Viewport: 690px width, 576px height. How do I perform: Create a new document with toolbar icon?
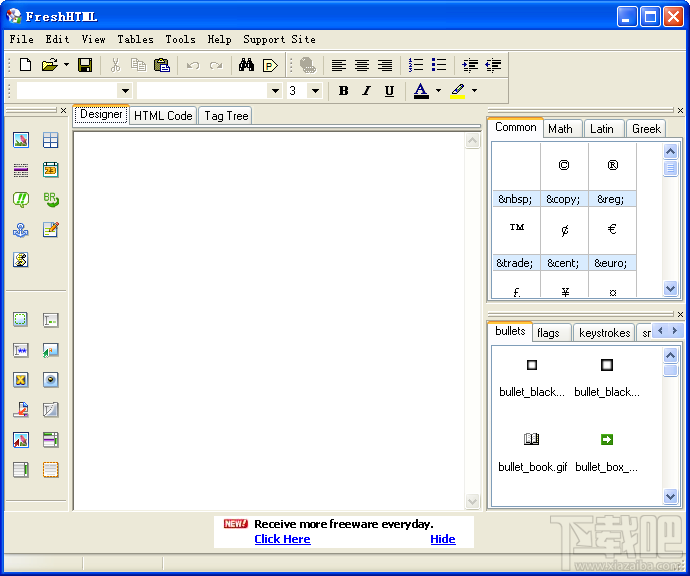point(26,65)
